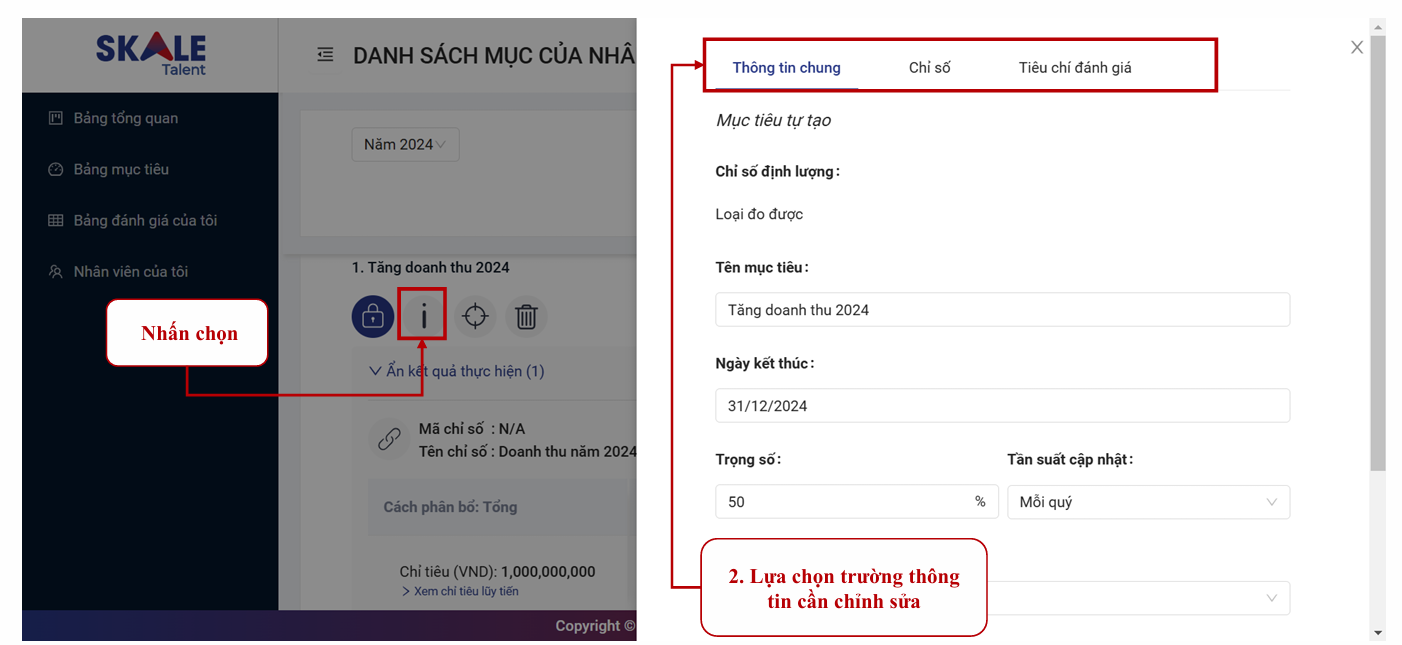The image size is (1402, 645).
Task: Open Nhân viên của tôi page
Action: 130,271
